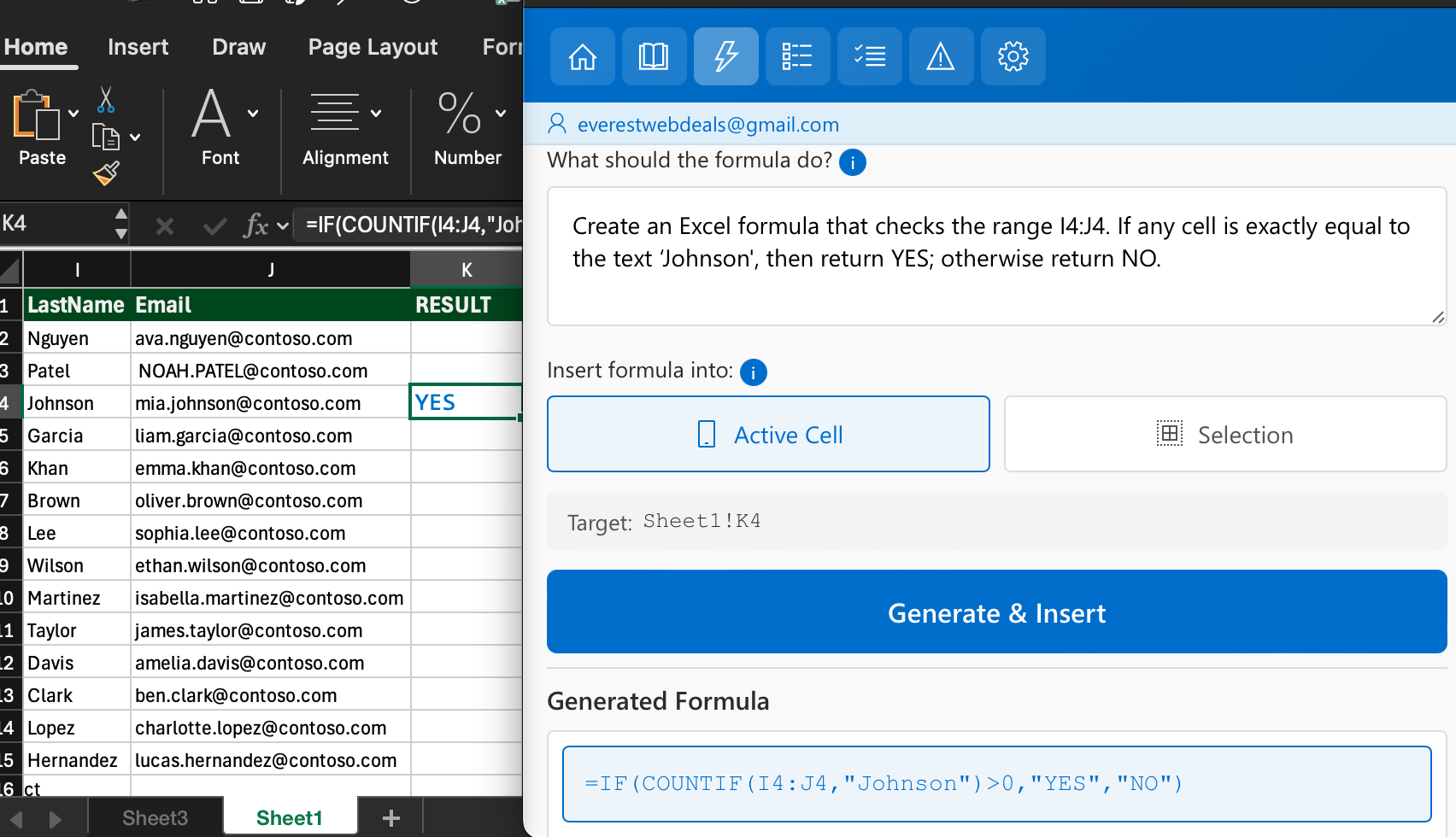Select the lightning bolt formula generator icon
Screen dimensions: 1456x837
pyautogui.click(x=725, y=56)
